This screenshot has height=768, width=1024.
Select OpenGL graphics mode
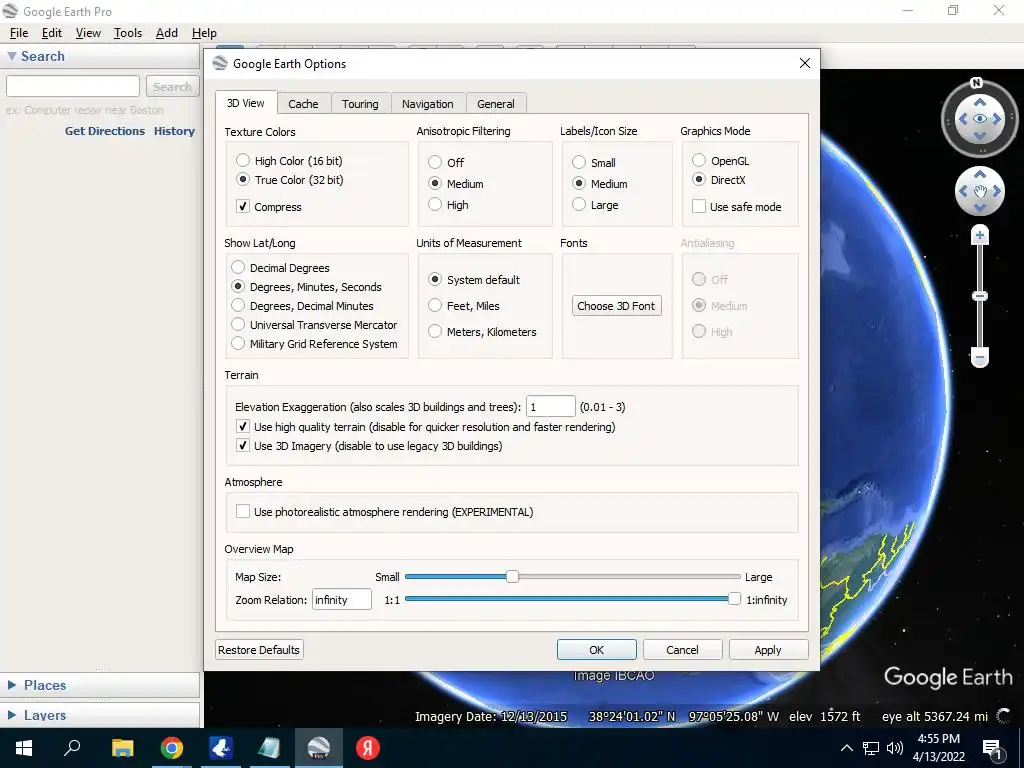(x=699, y=160)
